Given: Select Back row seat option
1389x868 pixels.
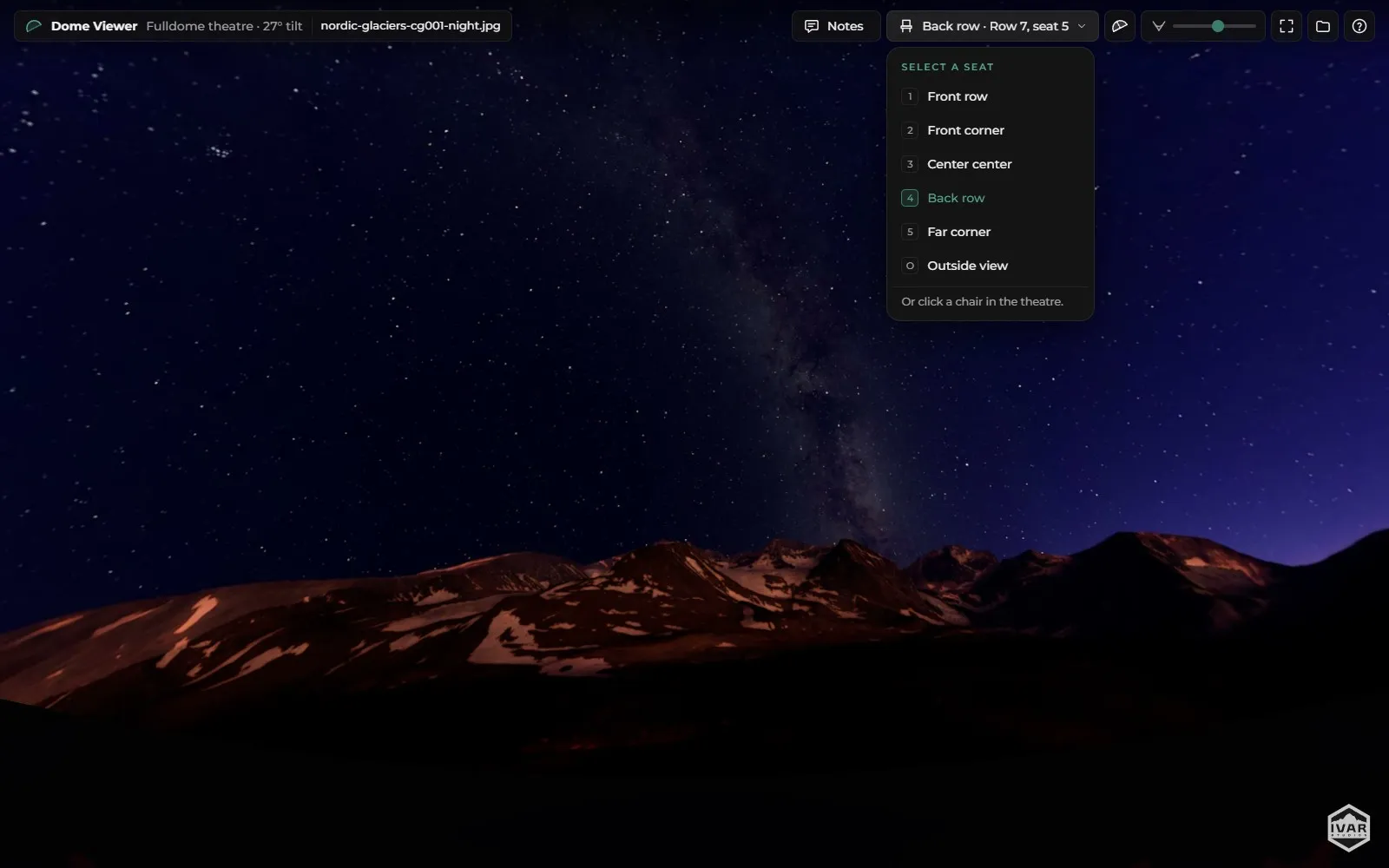Looking at the screenshot, I should [x=990, y=198].
